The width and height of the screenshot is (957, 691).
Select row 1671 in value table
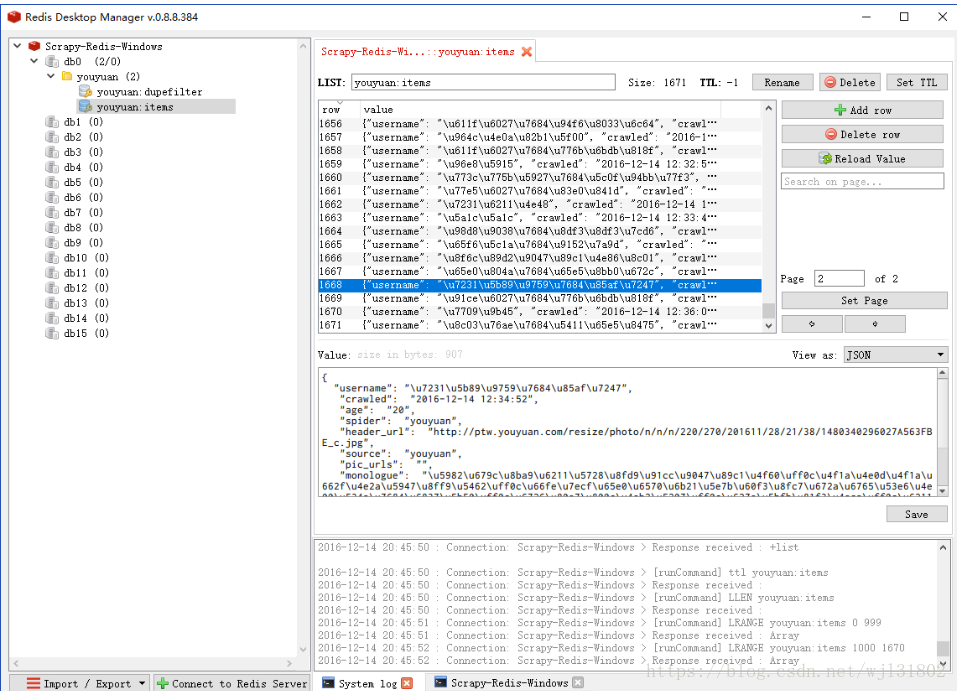click(540, 325)
